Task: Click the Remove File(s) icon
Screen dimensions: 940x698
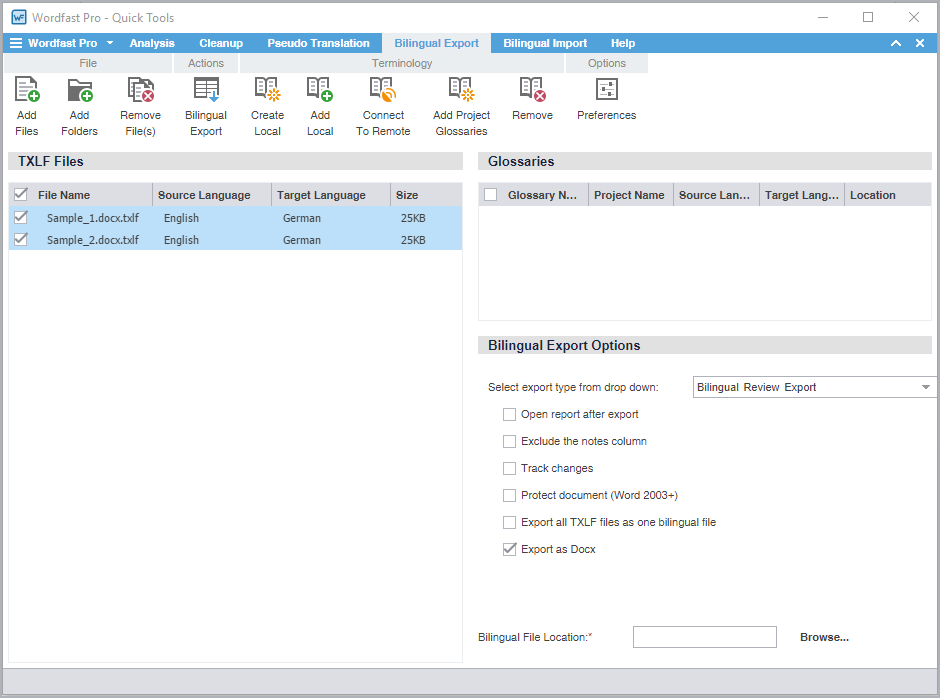Action: [x=140, y=89]
